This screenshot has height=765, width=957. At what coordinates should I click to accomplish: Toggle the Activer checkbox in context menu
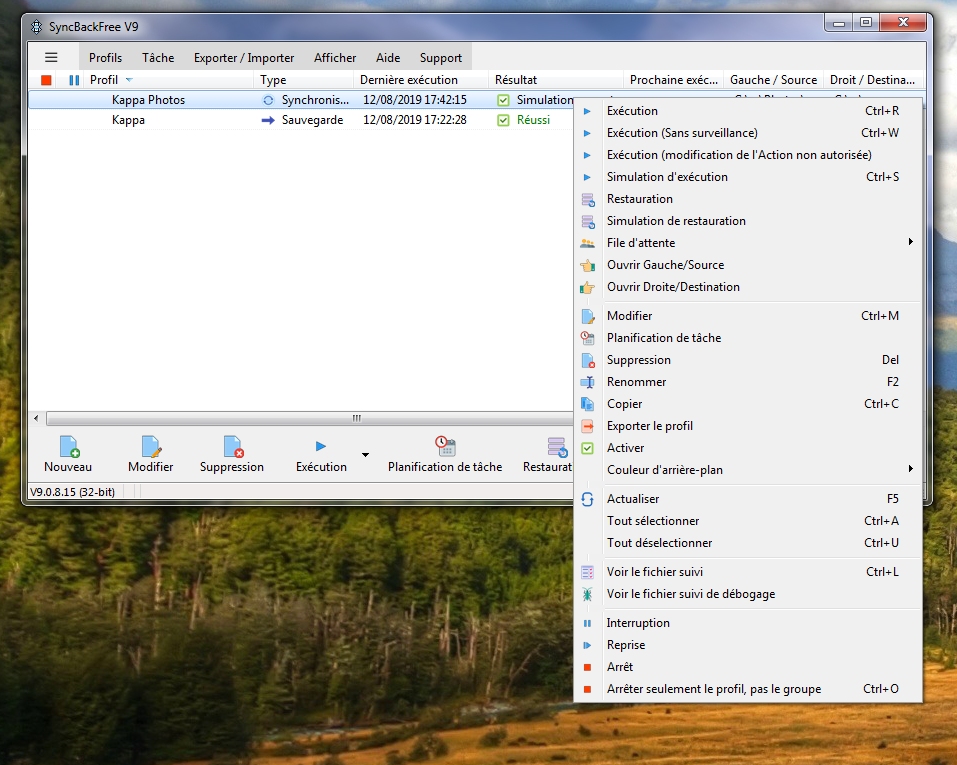(587, 448)
